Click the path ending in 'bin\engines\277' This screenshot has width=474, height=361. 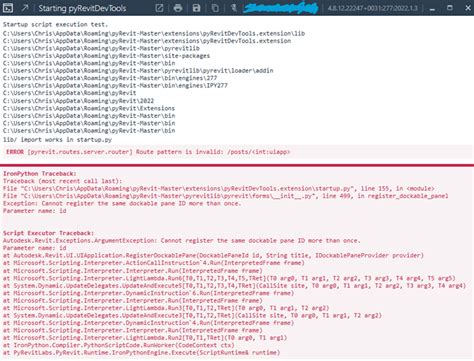(110, 78)
